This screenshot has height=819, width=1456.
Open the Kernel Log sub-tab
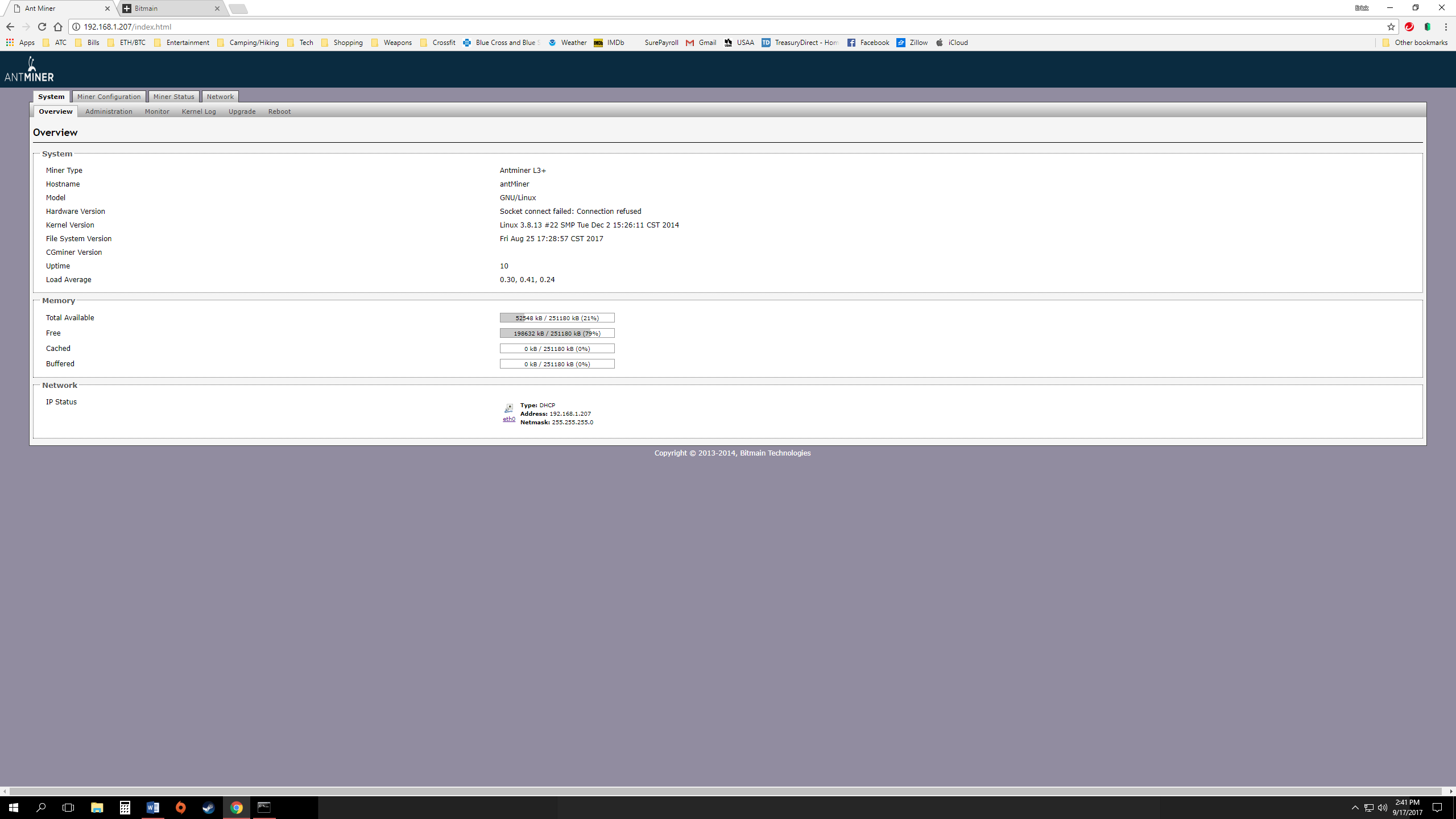click(198, 111)
